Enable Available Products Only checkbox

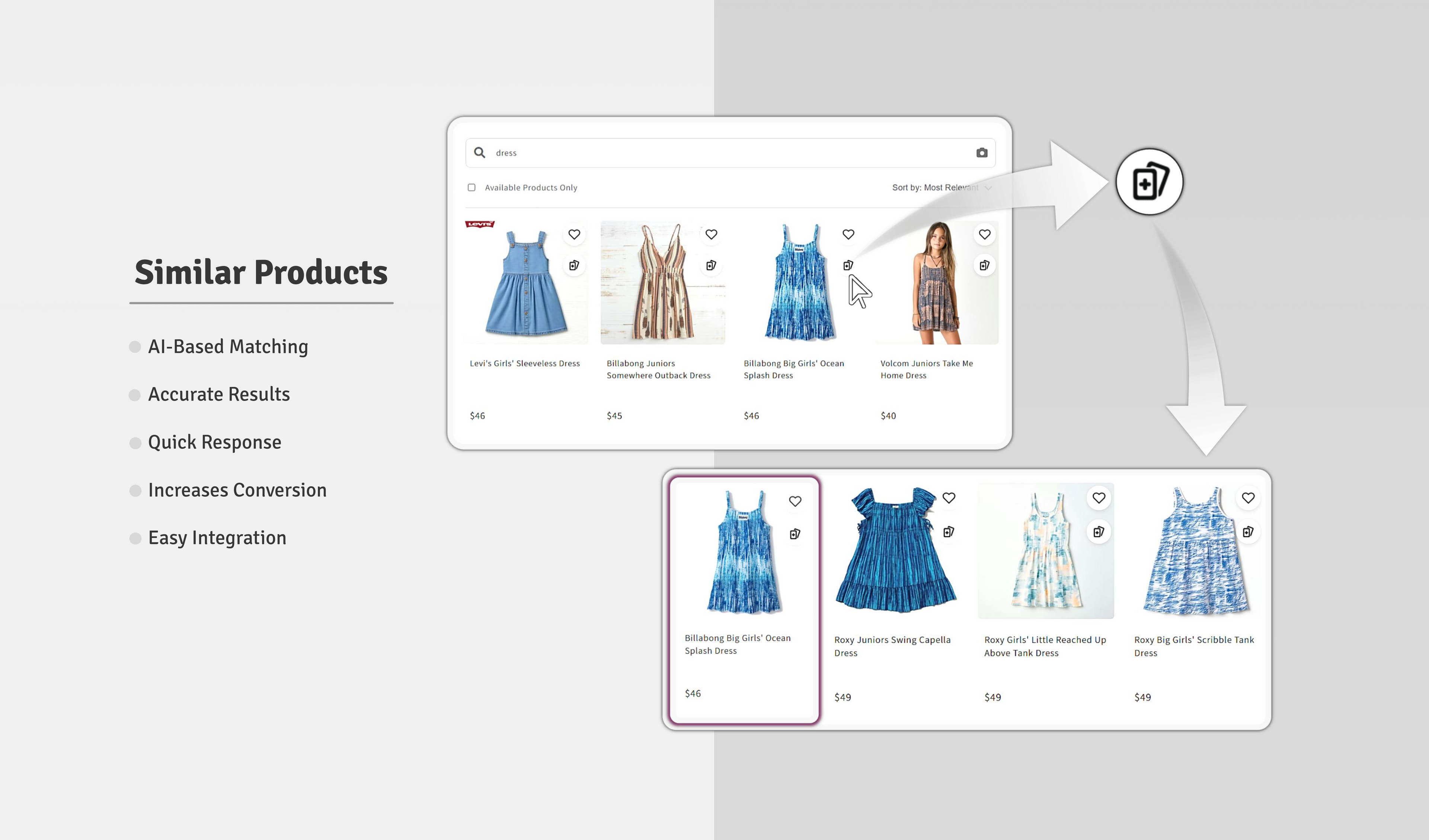click(471, 187)
